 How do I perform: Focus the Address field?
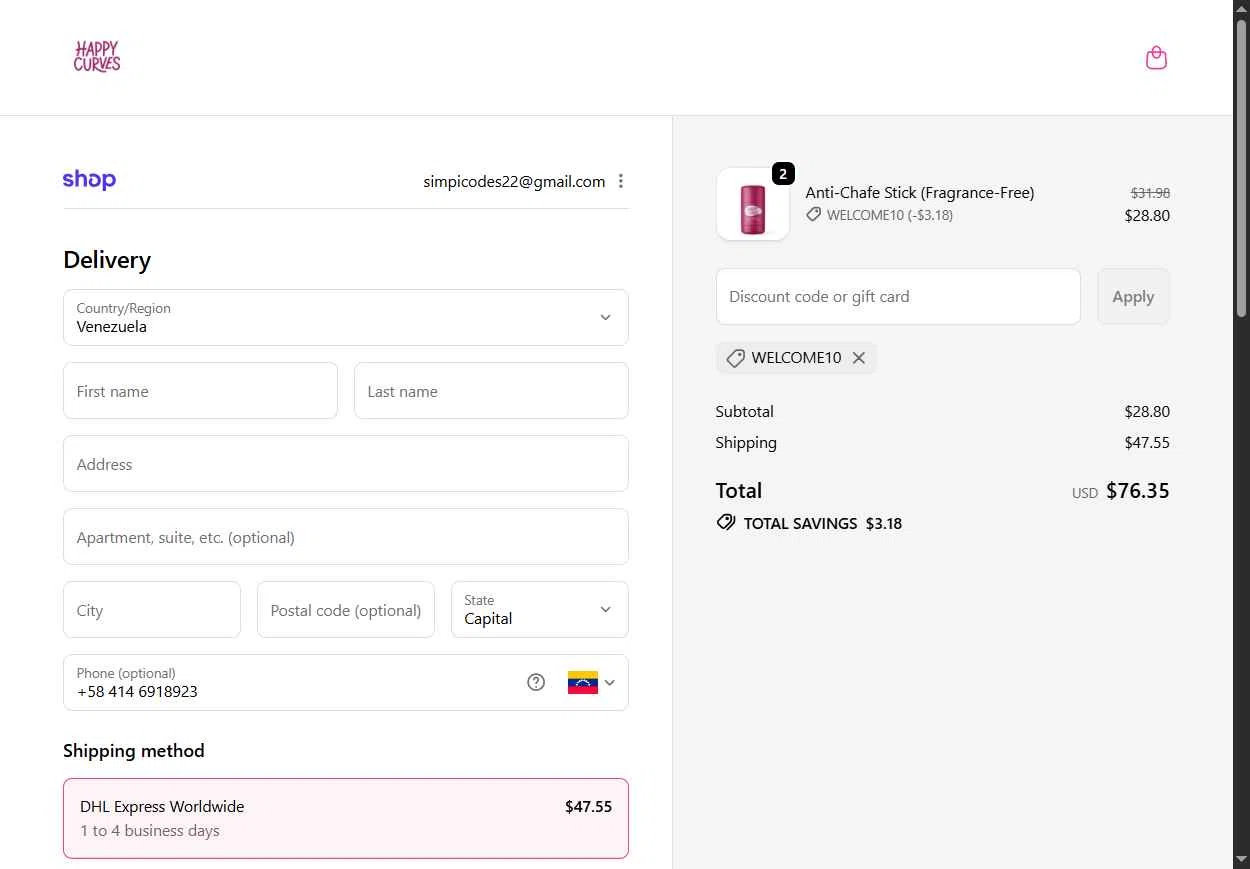pos(346,464)
